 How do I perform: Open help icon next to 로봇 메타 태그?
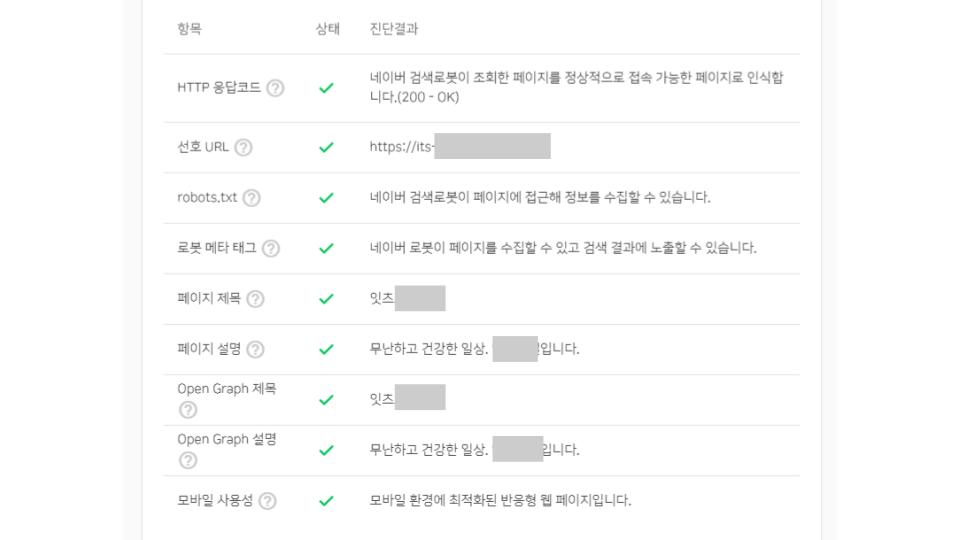[271, 249]
